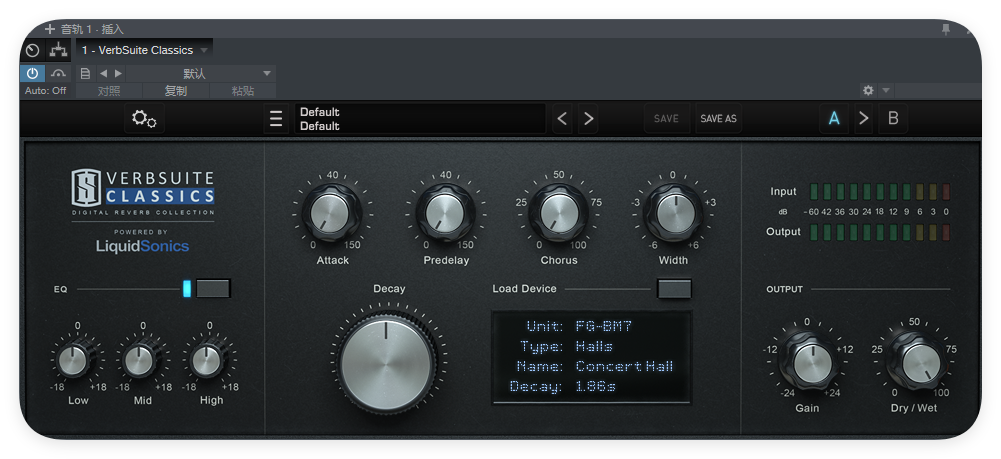Click the SAVE button
The image size is (1001, 459).
666,119
